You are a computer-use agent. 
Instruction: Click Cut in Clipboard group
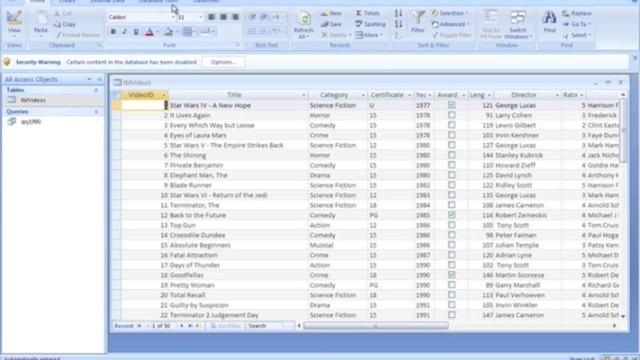tap(62, 13)
